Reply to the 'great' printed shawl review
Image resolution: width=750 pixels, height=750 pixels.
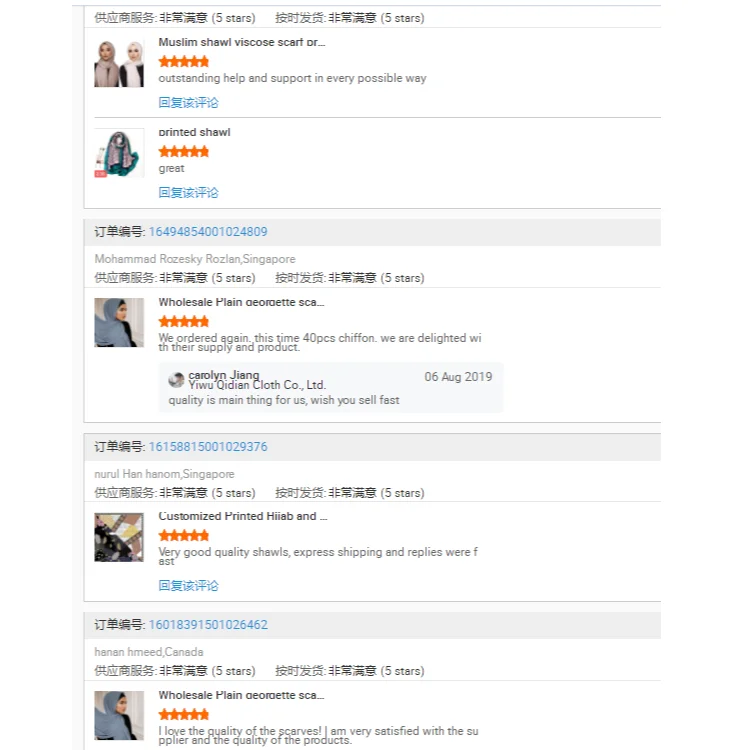(188, 193)
